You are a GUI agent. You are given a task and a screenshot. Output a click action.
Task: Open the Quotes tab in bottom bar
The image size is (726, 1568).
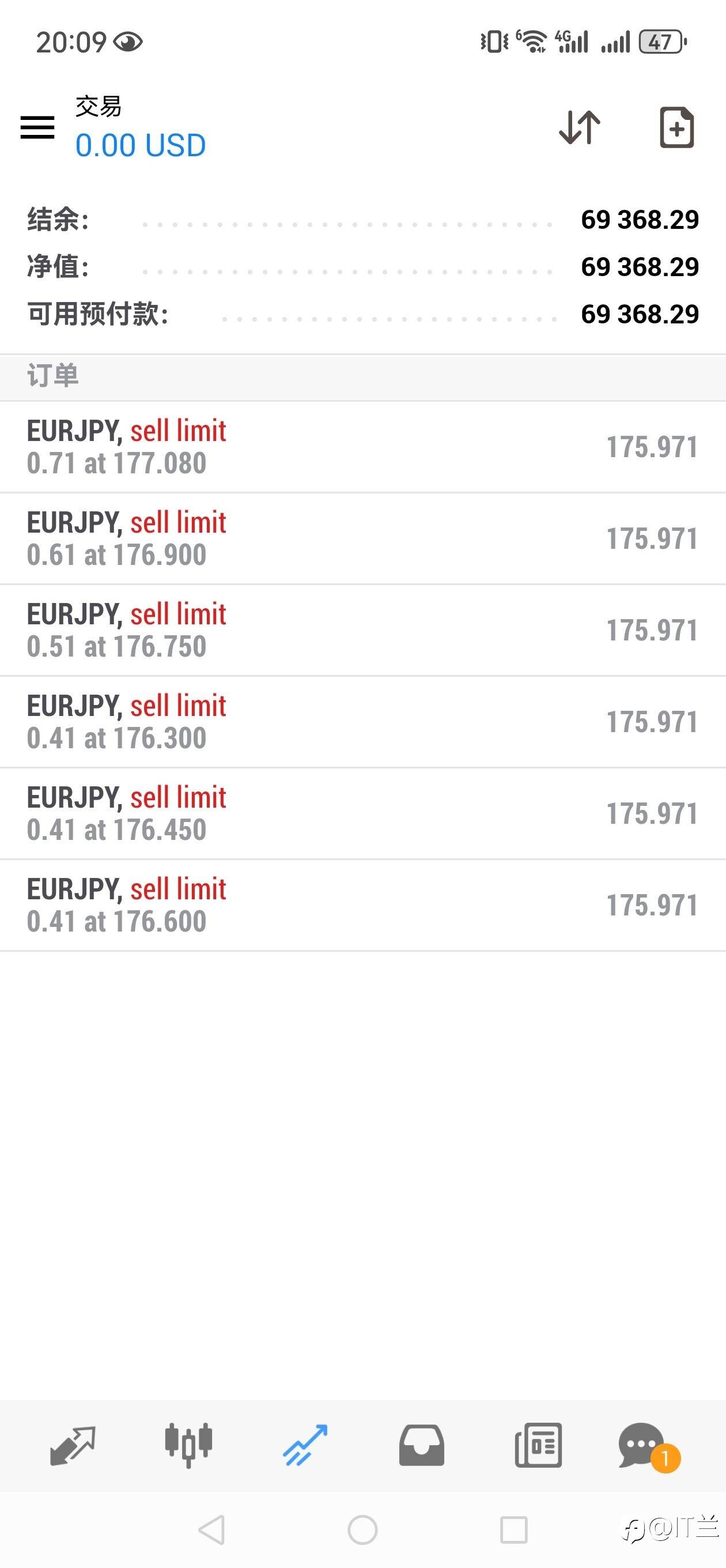(73, 1445)
